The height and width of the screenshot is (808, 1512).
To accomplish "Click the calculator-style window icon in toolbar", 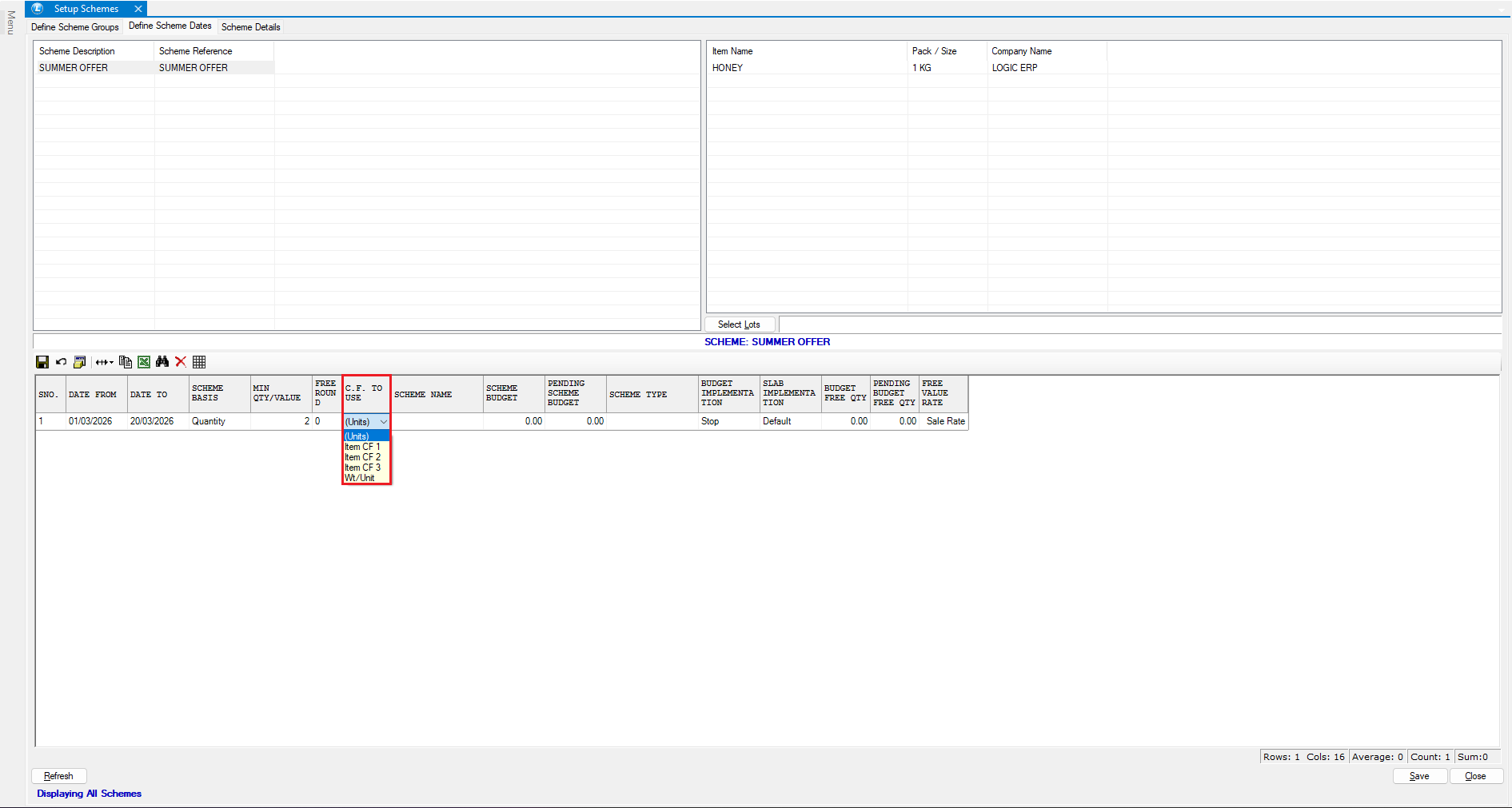I will coord(80,362).
